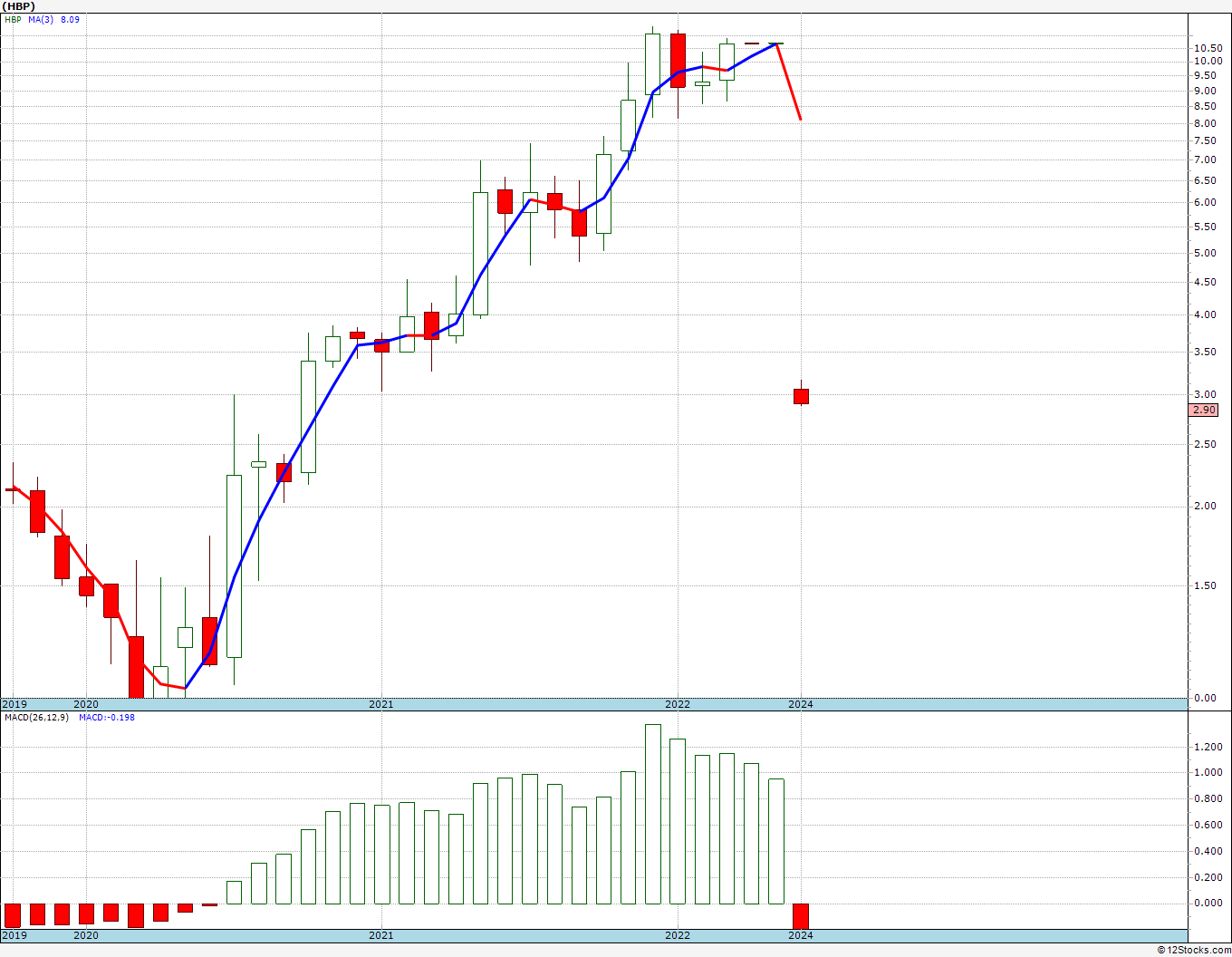Click the 4.00 price axis label
The image size is (1232, 957).
(x=1205, y=315)
